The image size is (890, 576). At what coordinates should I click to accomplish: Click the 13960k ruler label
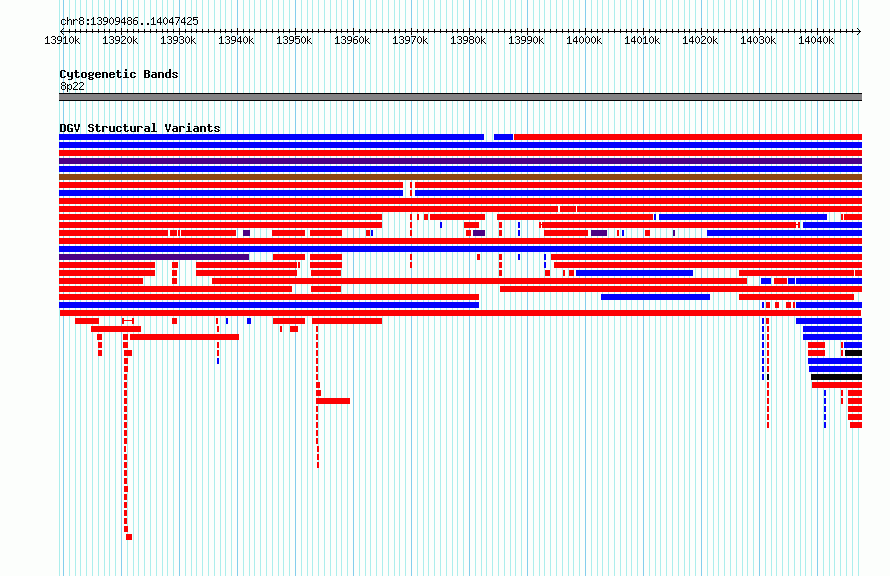[x=352, y=40]
